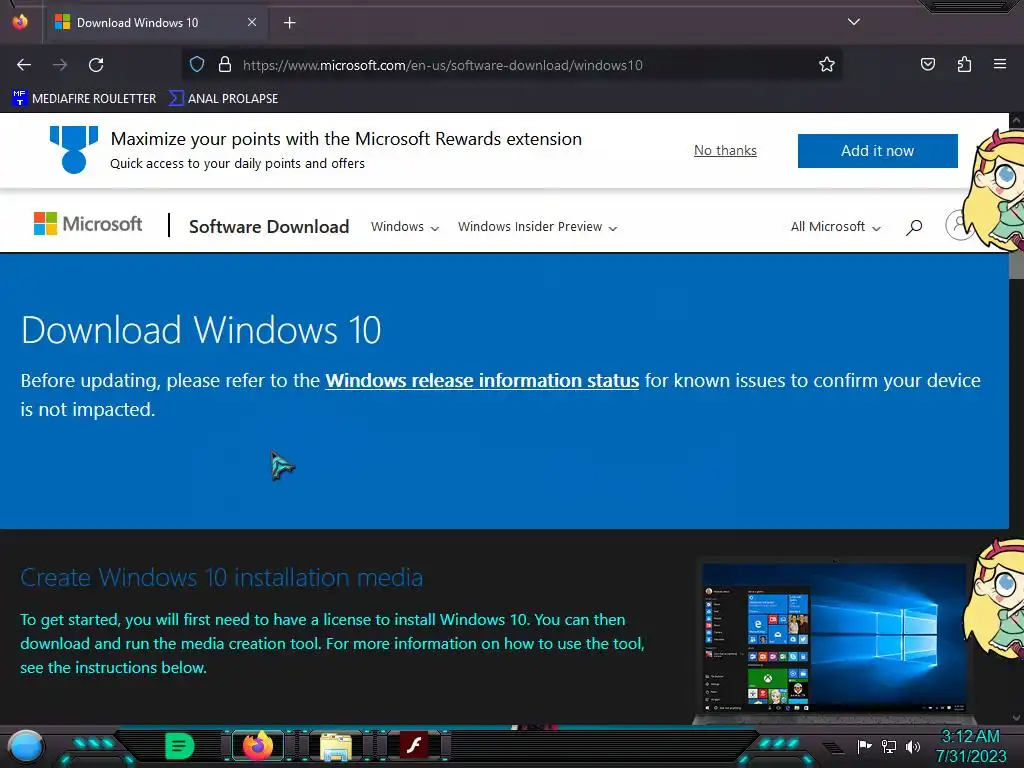This screenshot has height=768, width=1024.
Task: Click the account sign-in avatar
Action: click(959, 225)
